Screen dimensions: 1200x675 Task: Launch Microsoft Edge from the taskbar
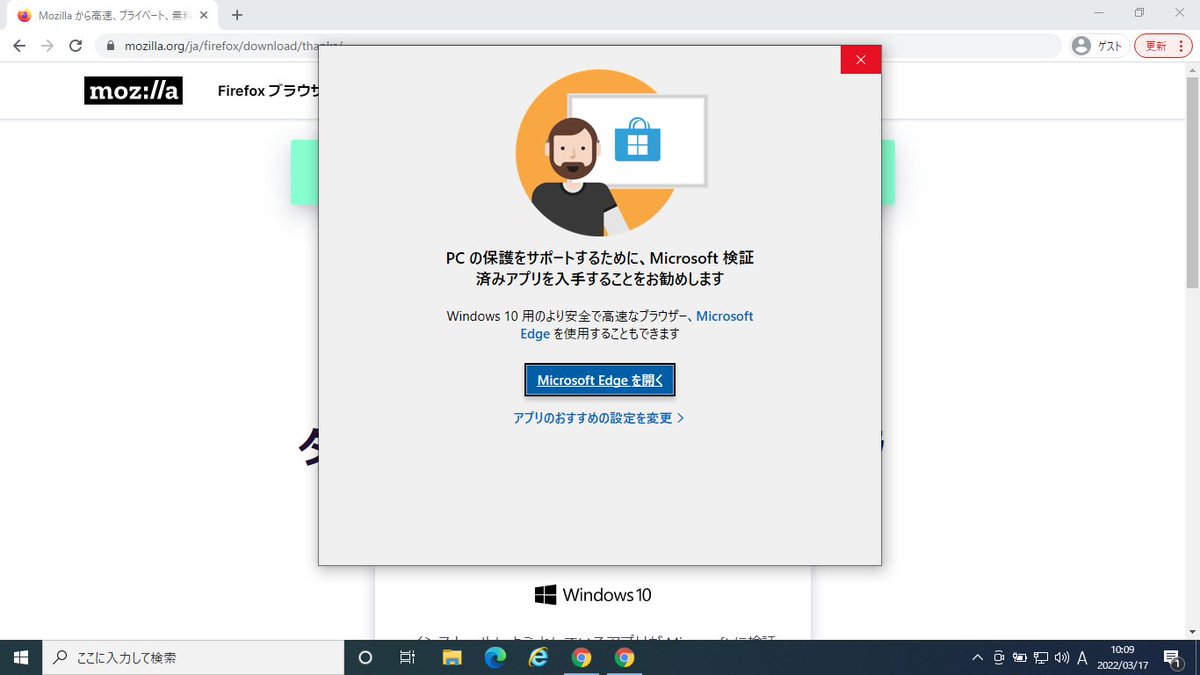pos(495,657)
